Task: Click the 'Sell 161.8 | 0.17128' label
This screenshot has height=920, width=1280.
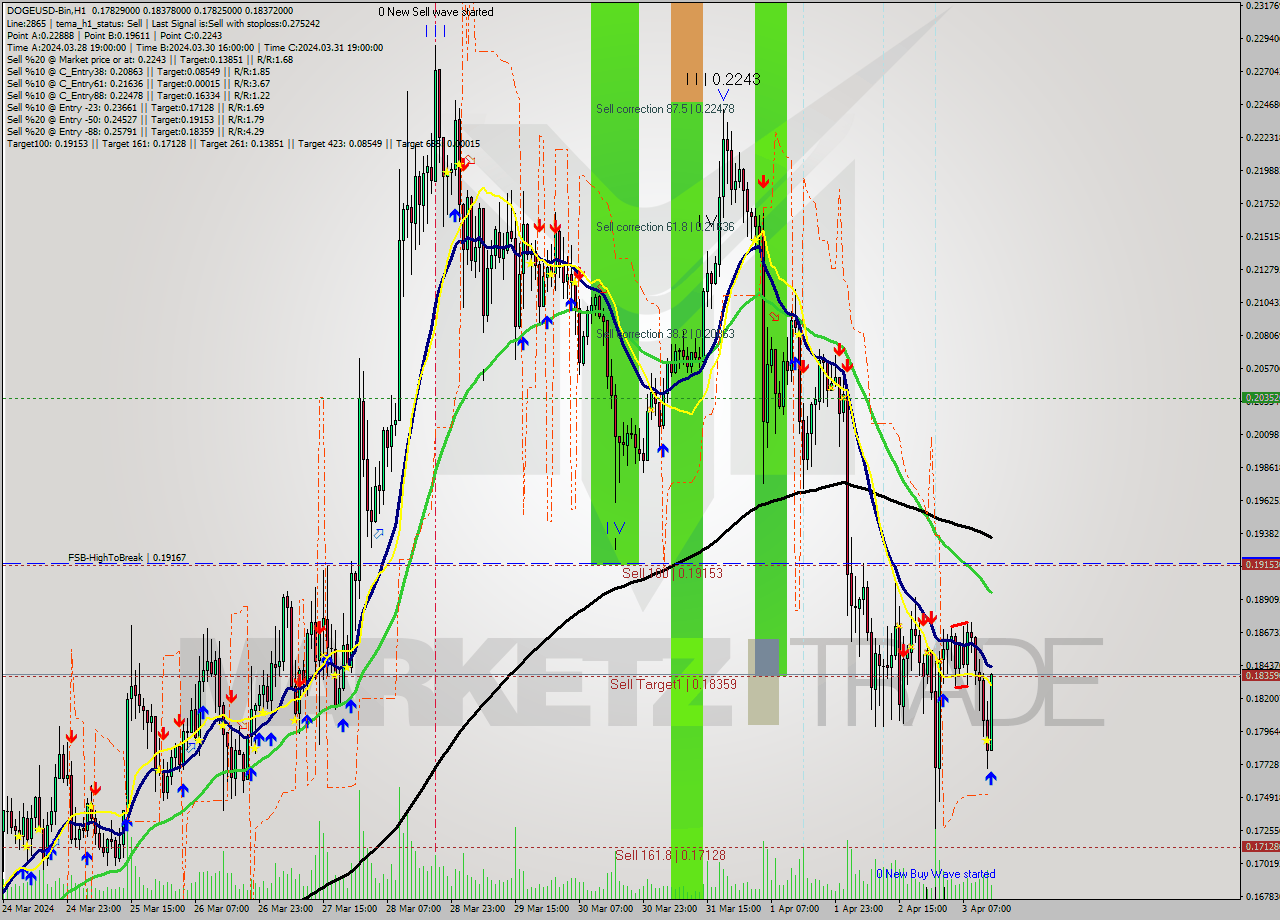Action: (670, 855)
